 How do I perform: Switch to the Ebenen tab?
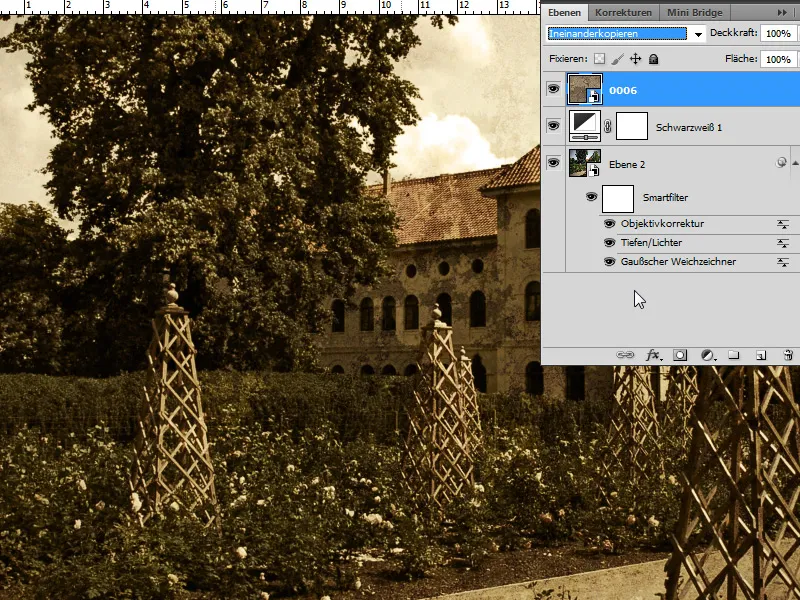click(x=564, y=12)
